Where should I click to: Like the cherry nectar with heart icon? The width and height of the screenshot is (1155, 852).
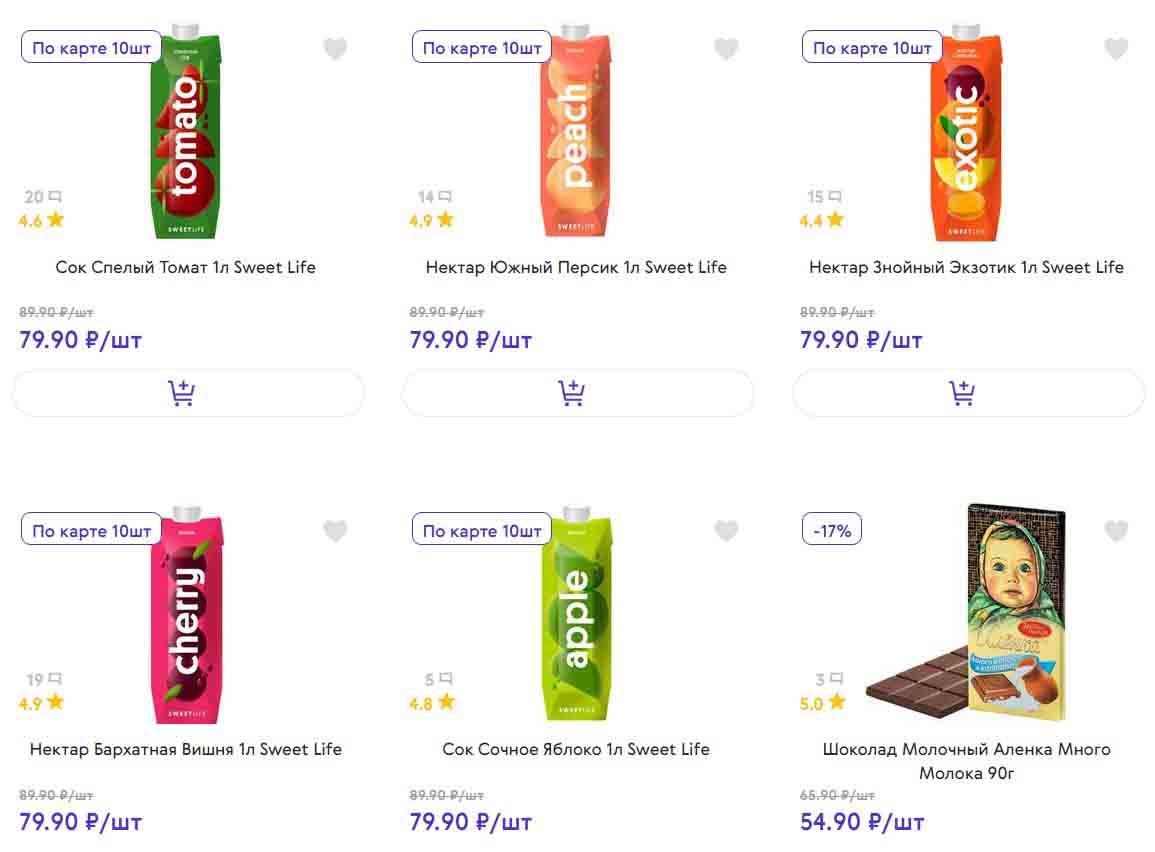pyautogui.click(x=335, y=531)
